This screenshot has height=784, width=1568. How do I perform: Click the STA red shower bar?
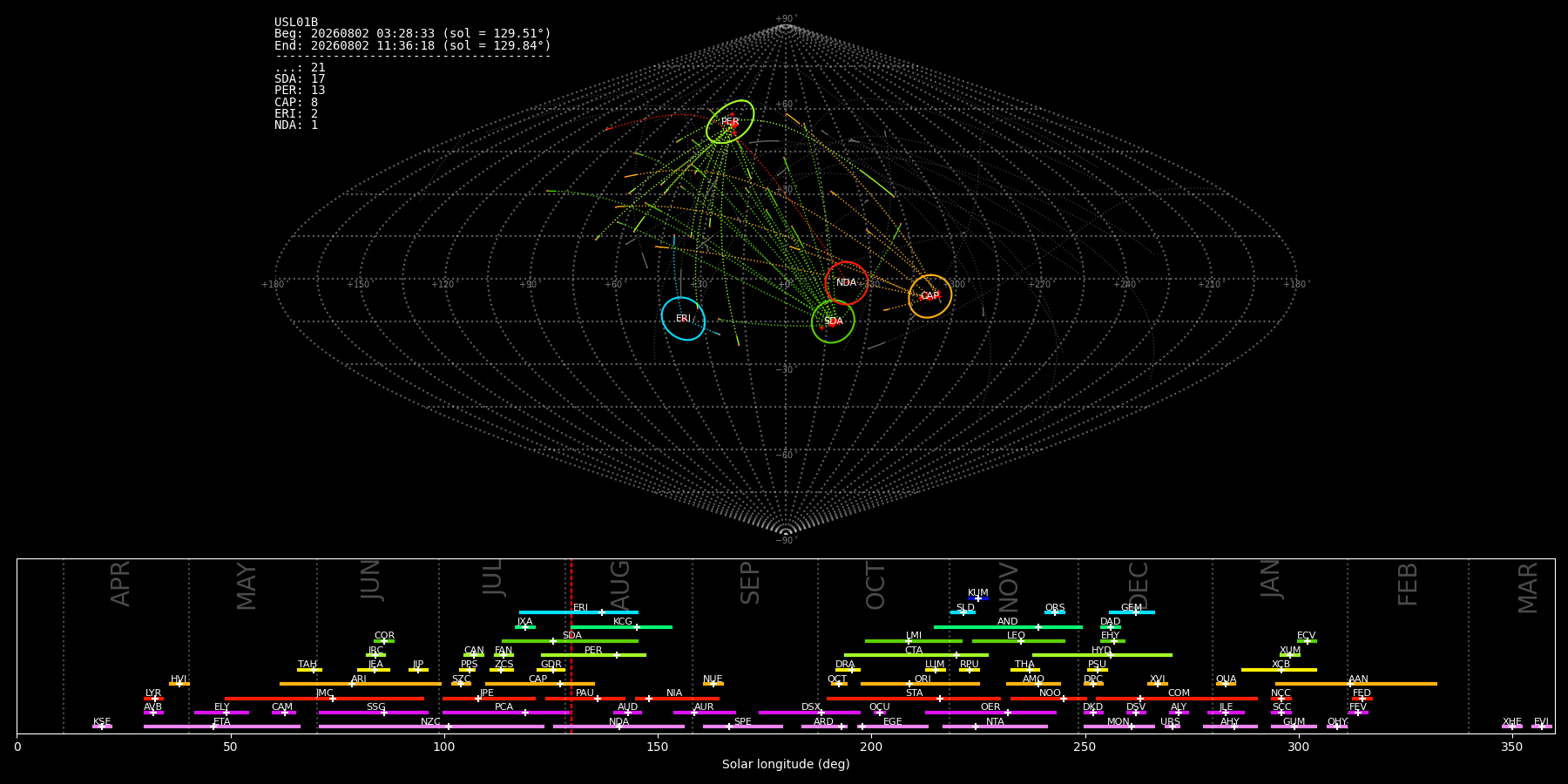click(914, 699)
